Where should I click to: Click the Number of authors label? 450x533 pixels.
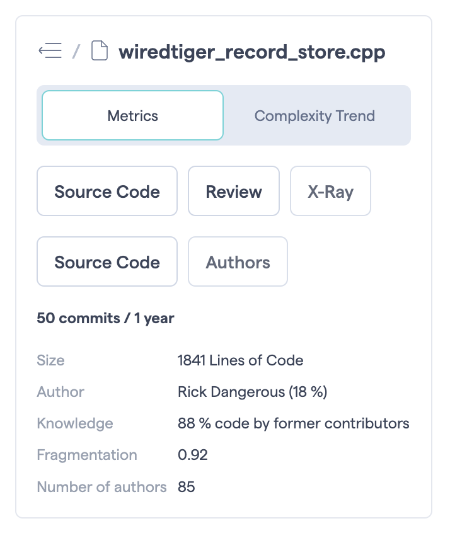102,487
